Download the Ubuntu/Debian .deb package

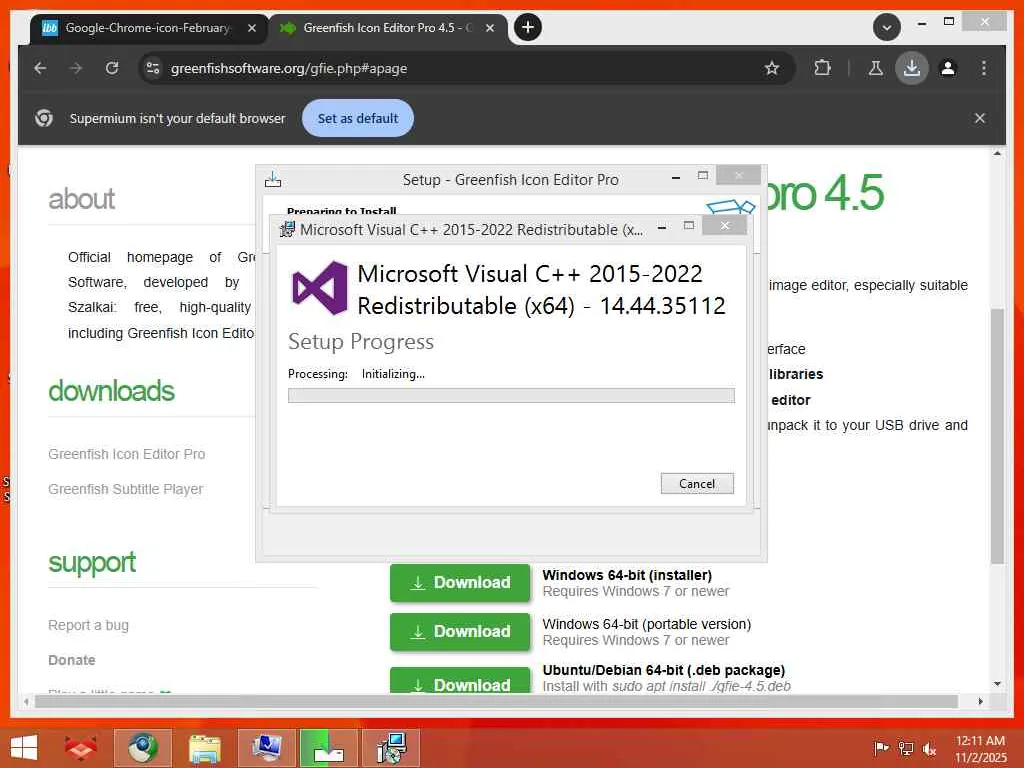pyautogui.click(x=460, y=680)
